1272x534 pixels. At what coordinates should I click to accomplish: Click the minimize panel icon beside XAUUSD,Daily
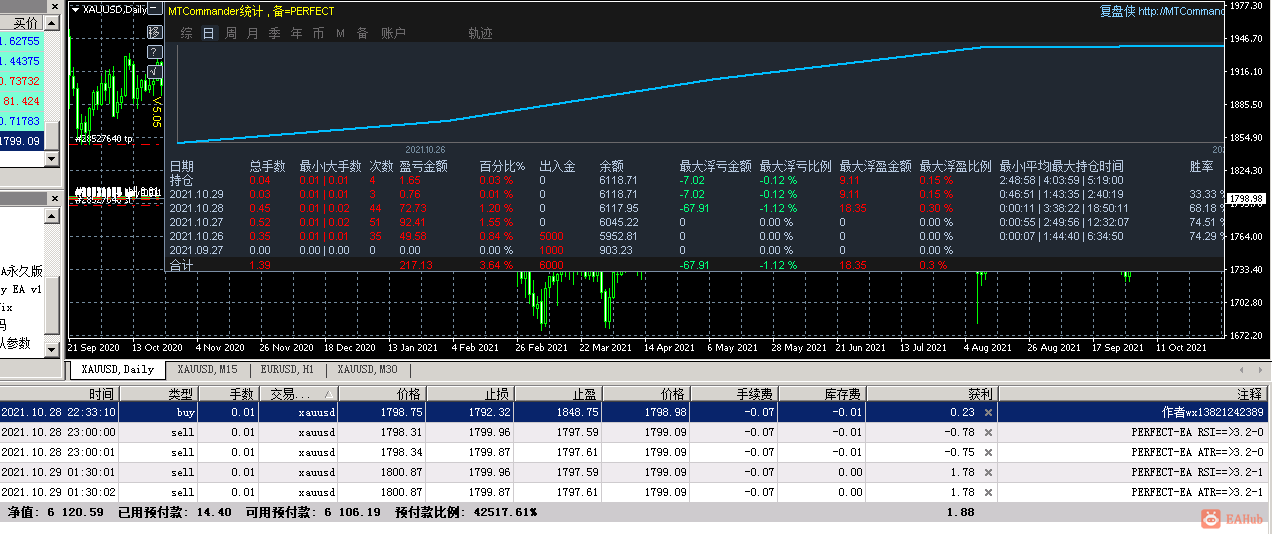click(x=154, y=9)
